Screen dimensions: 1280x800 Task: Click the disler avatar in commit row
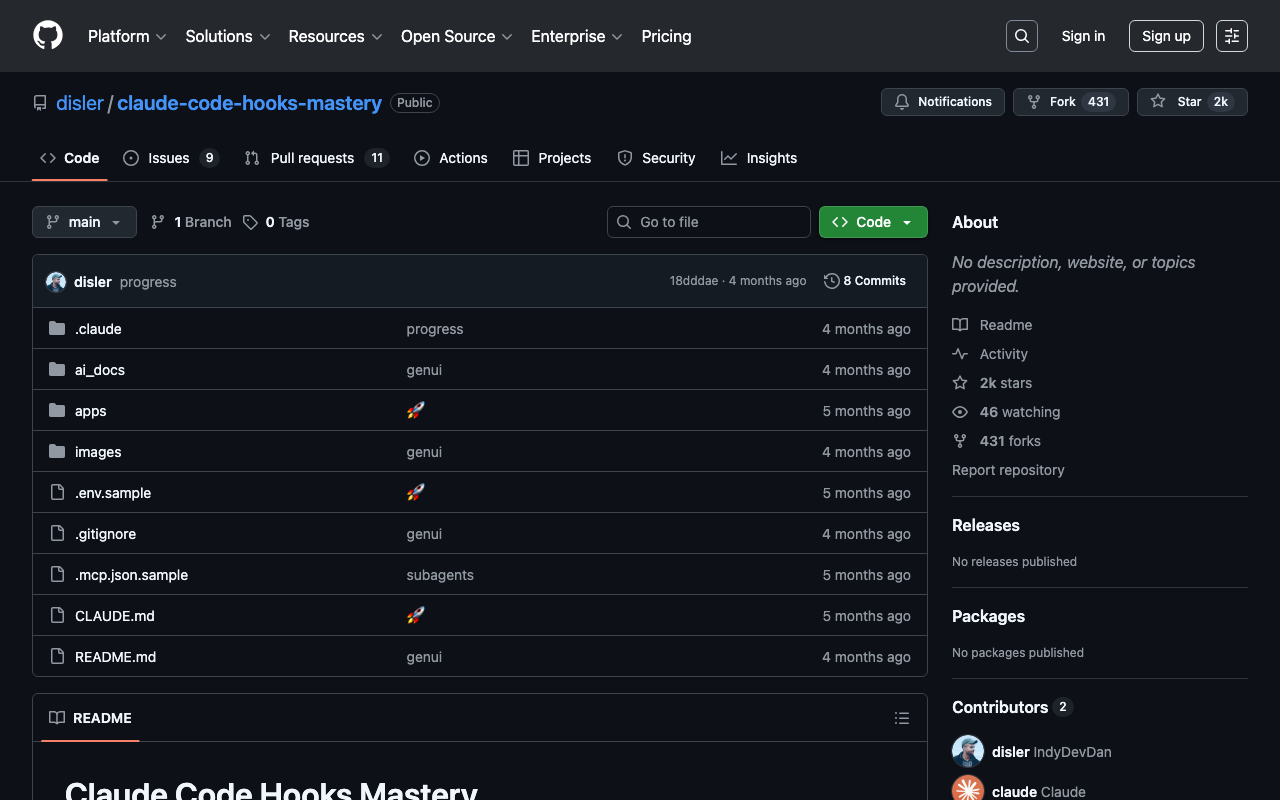coord(56,282)
